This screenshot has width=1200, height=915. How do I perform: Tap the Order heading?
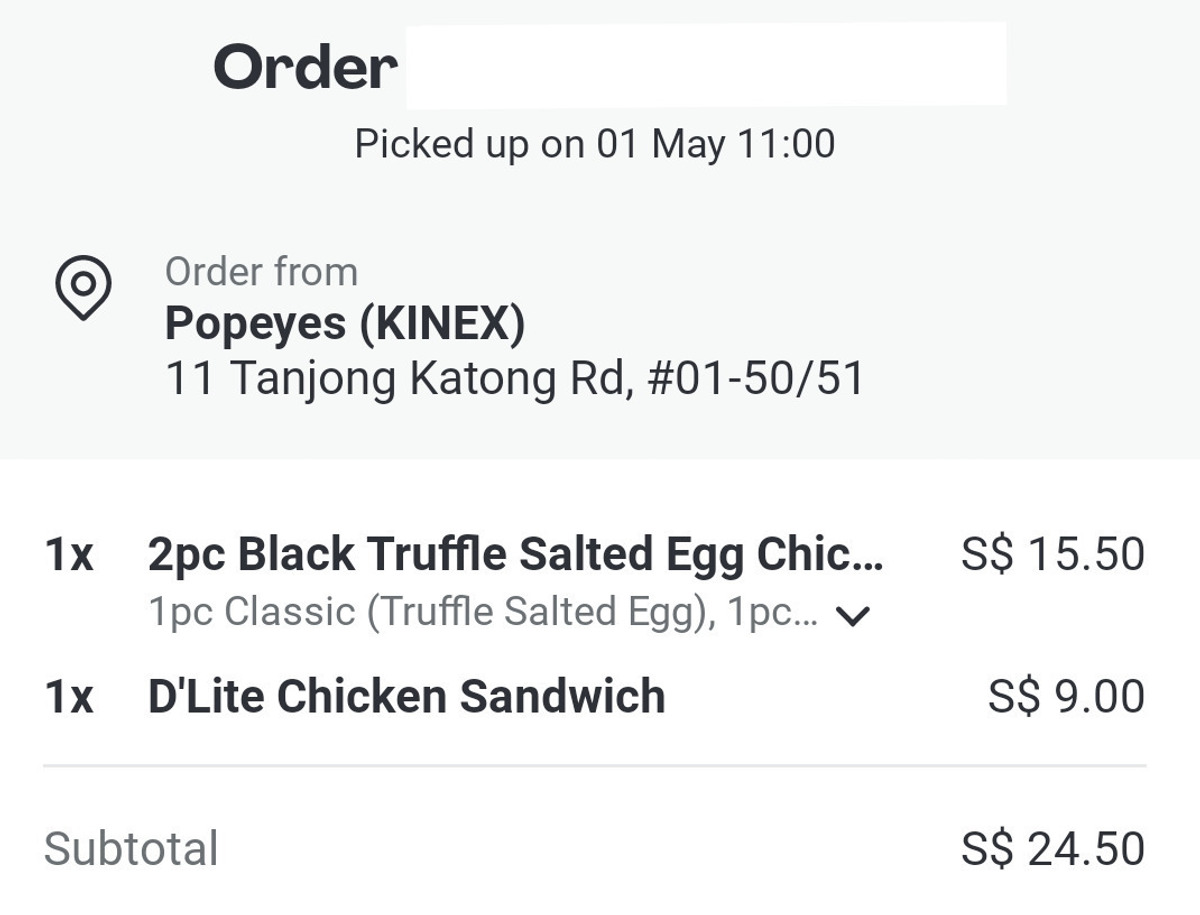pos(305,67)
